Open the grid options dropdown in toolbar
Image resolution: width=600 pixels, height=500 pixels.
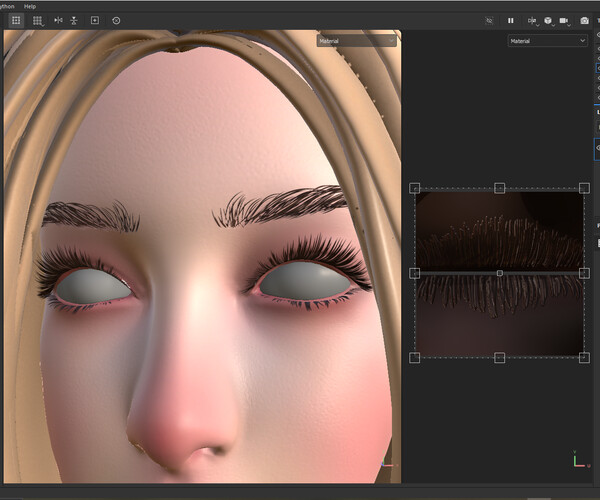coord(38,21)
